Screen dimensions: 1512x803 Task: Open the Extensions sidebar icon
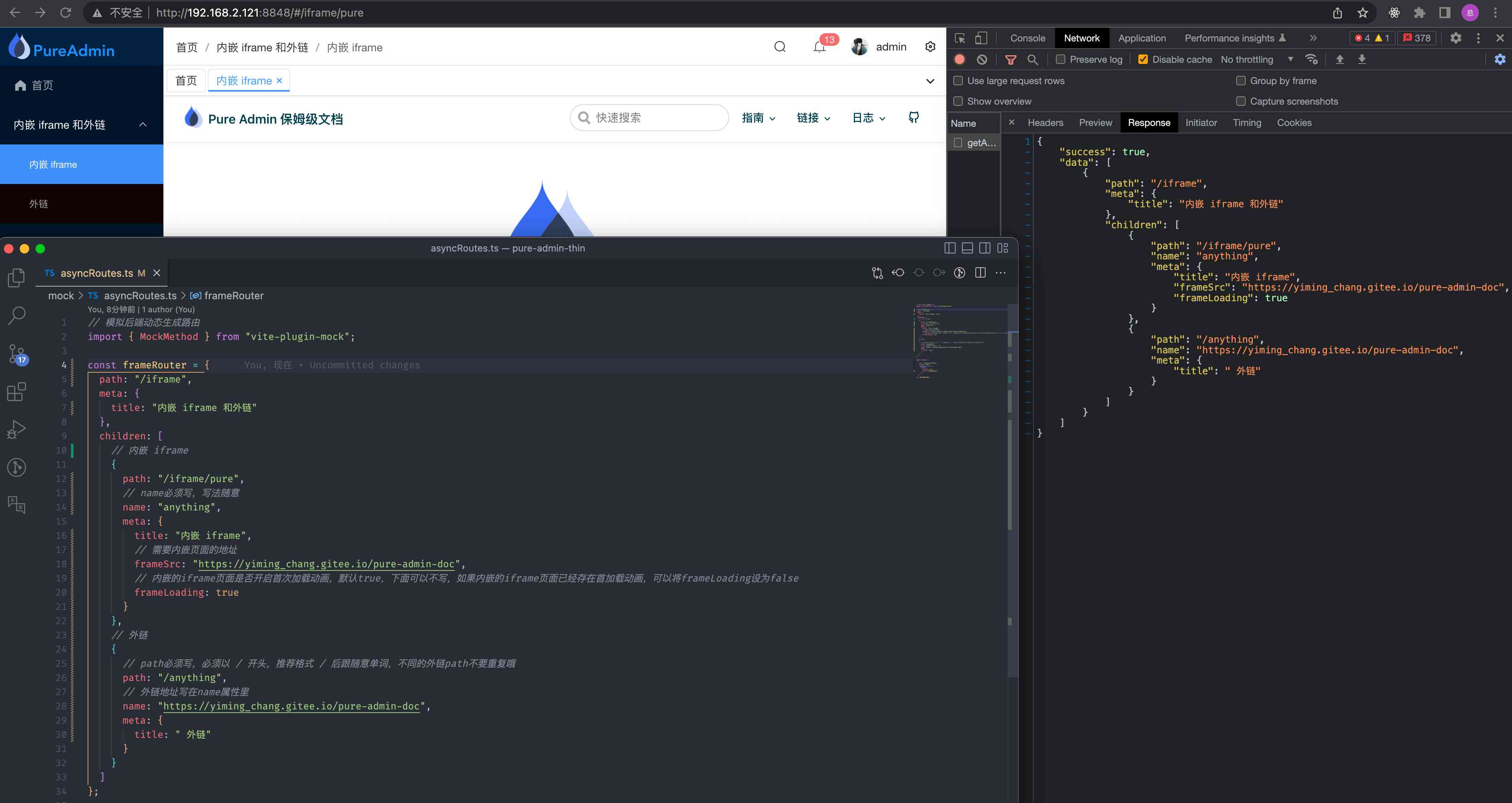coord(17,392)
